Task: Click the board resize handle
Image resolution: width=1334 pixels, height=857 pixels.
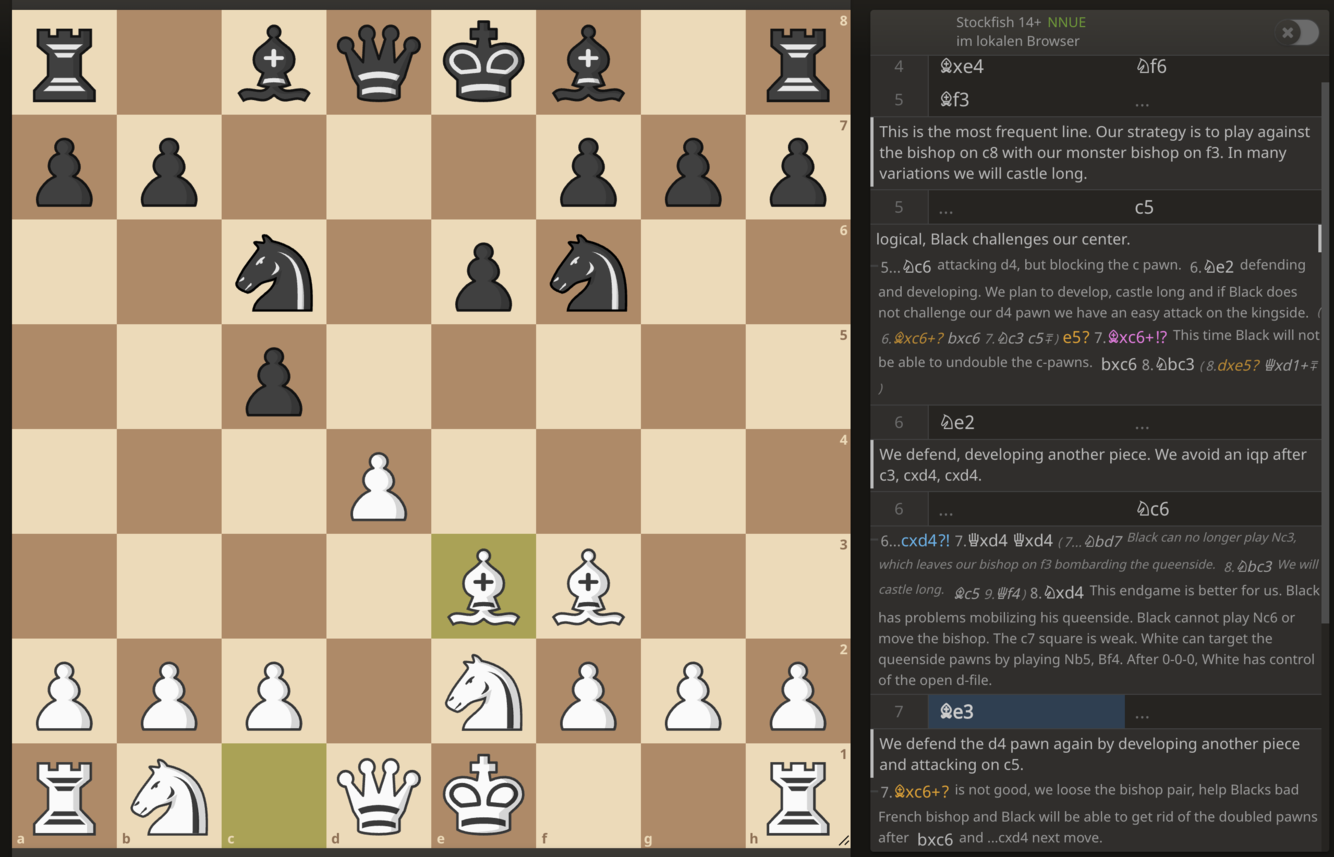Action: pyautogui.click(x=843, y=841)
